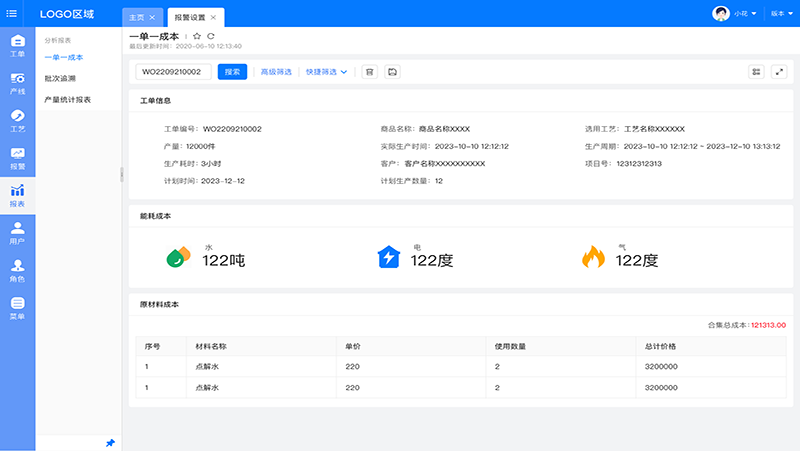Screen dimensions: 800x451
Task: Click the 计划时间 value 2023-12-12
Action: click(x=223, y=181)
